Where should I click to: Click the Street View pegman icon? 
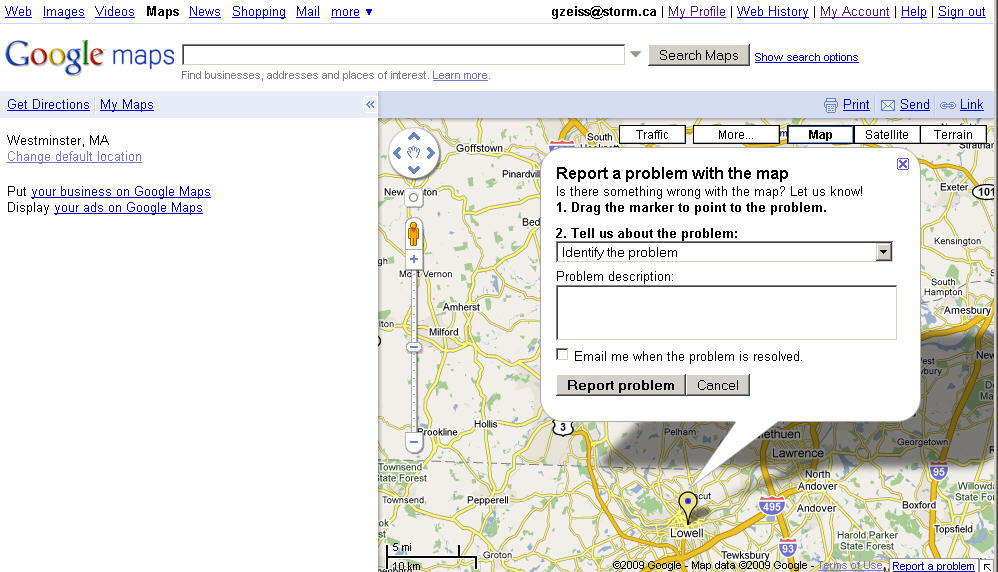413,235
